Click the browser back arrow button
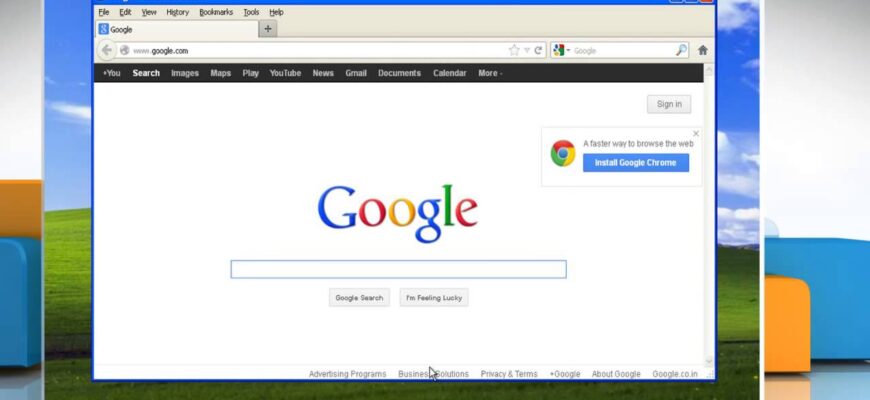The width and height of the screenshot is (870, 400). (107, 50)
